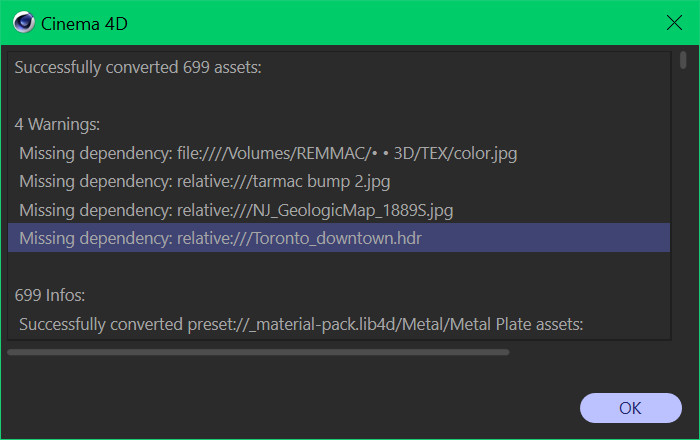700x440 pixels.
Task: Click the 'Cinema 4D' title text
Action: click(x=84, y=24)
